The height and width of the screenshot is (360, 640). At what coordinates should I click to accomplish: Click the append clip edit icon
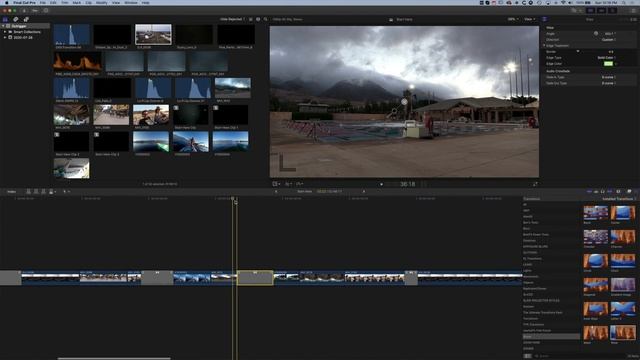click(x=43, y=191)
